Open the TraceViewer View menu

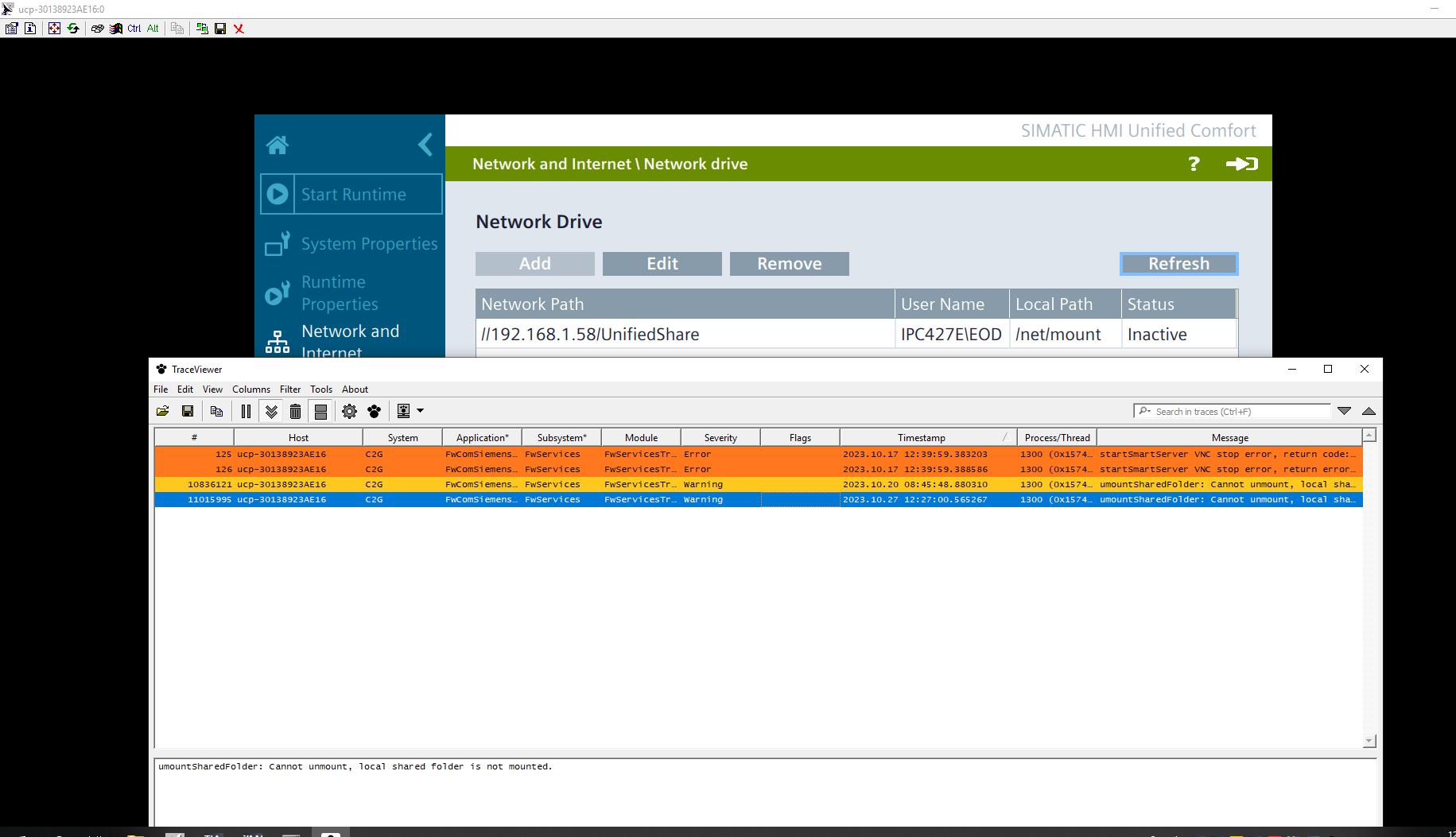(212, 389)
